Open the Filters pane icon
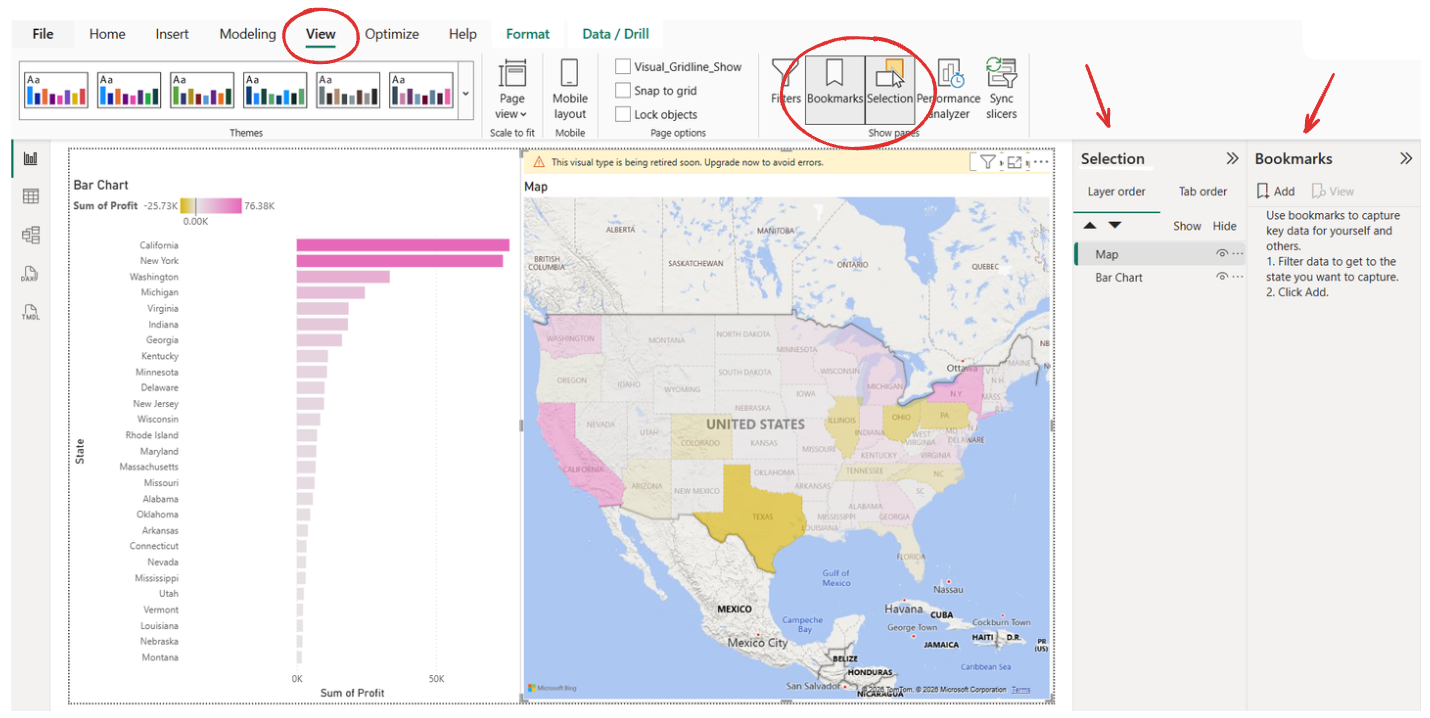Screen dimensions: 1430x718 click(x=785, y=81)
